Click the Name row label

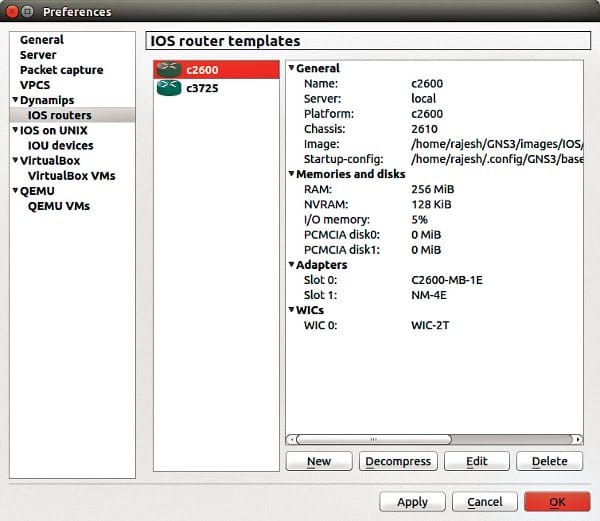321,83
